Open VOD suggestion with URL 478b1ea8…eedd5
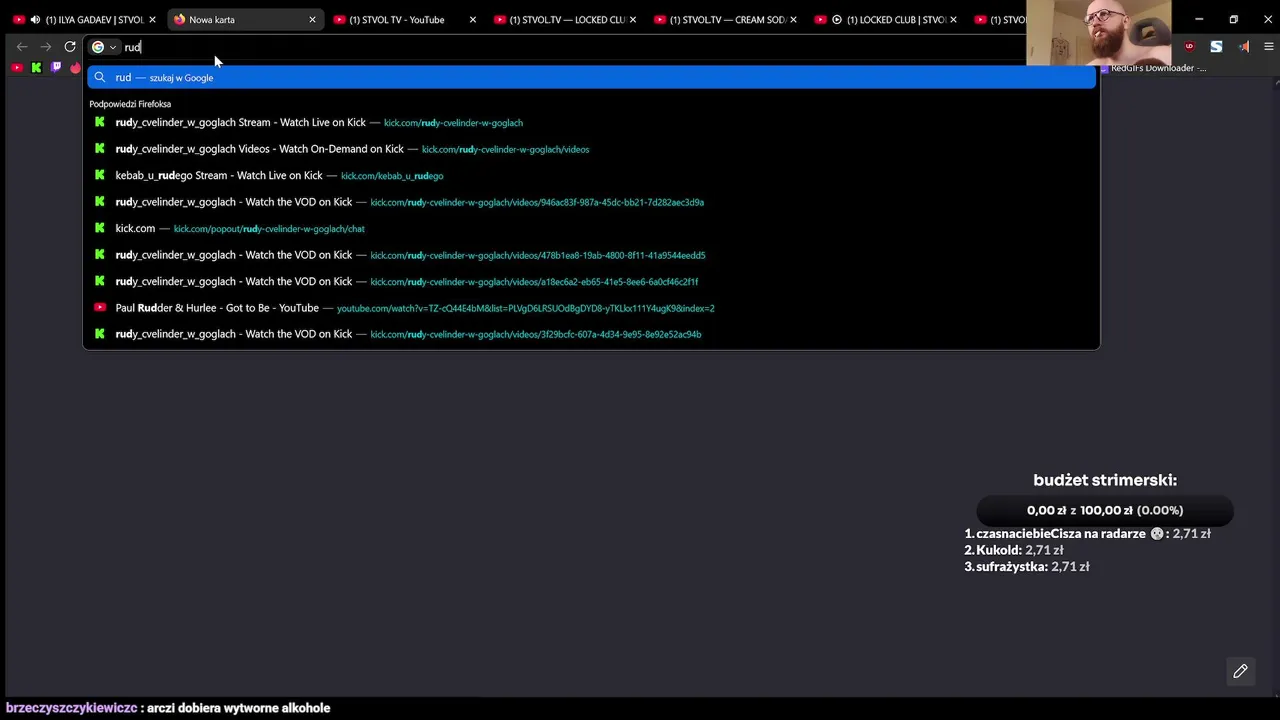1280x720 pixels. [591, 255]
